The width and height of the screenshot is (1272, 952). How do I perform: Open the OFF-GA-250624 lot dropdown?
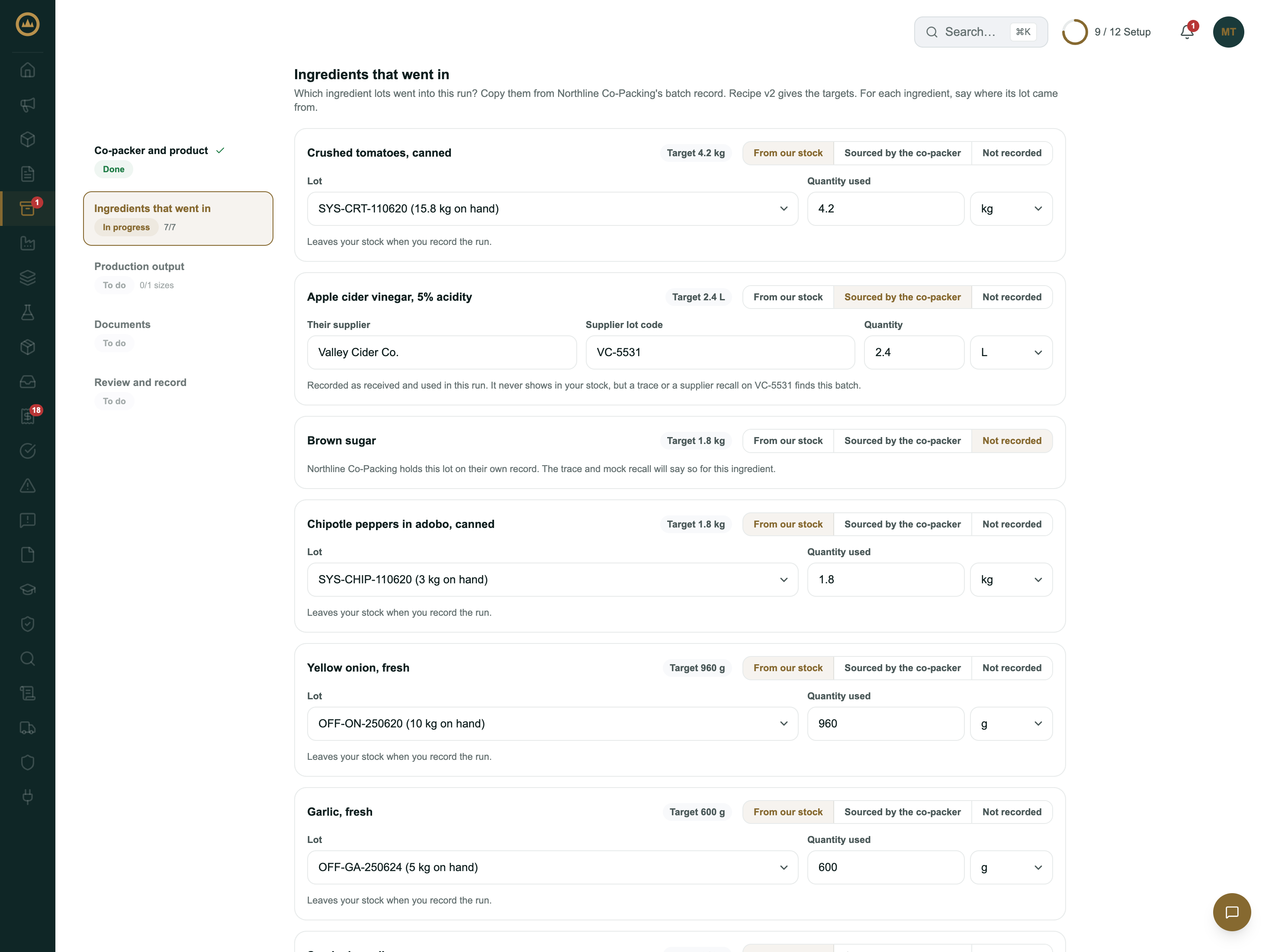tap(552, 868)
